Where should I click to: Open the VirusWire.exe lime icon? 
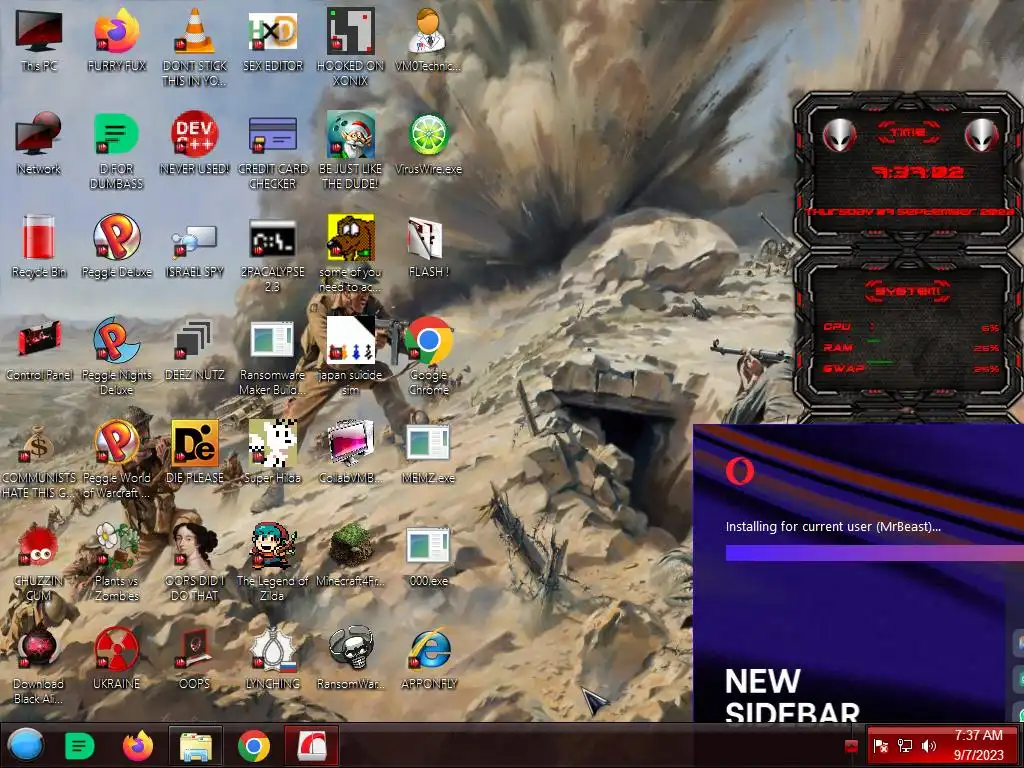[428, 144]
